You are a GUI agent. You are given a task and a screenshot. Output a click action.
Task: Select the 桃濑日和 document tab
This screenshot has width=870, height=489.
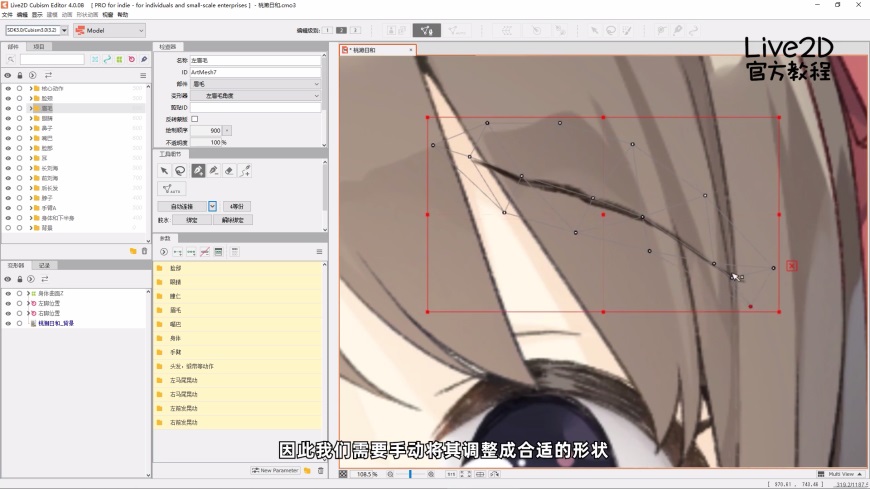(378, 50)
